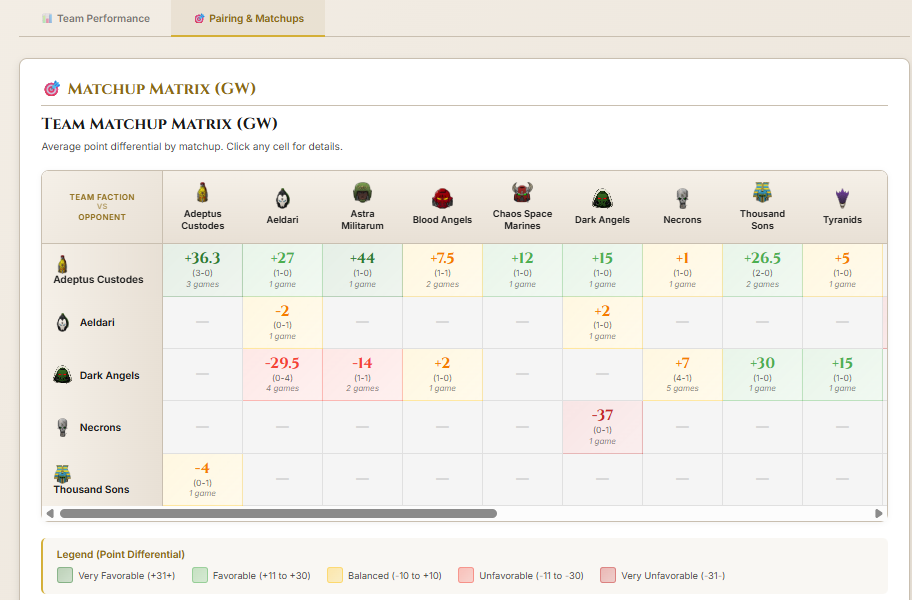Click Necrons column header skull icon

tap(682, 198)
